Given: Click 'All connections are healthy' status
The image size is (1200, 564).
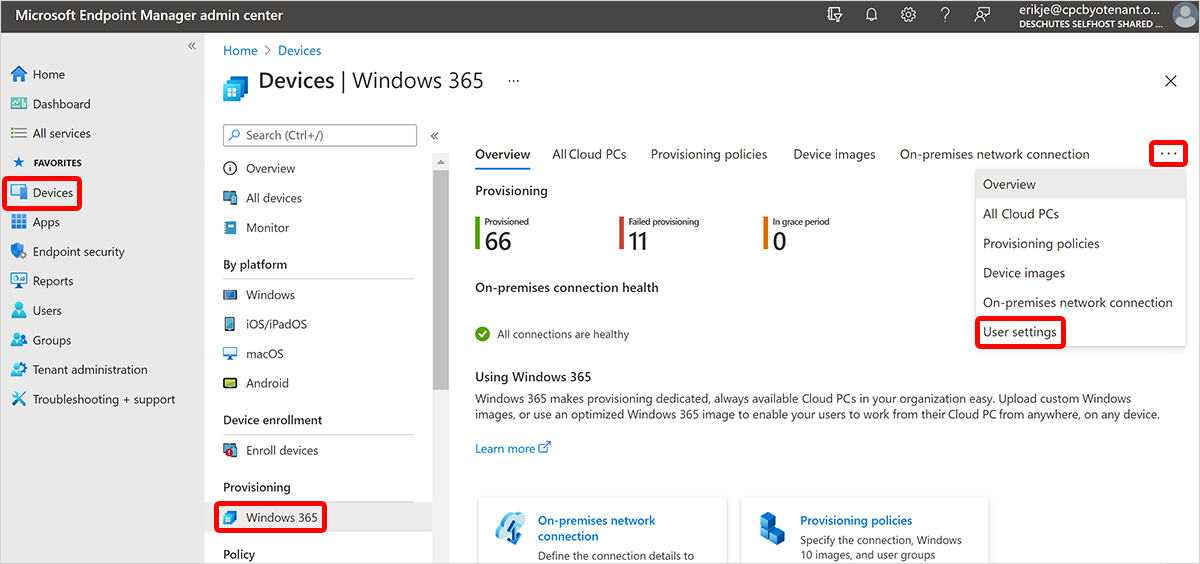Looking at the screenshot, I should point(552,334).
